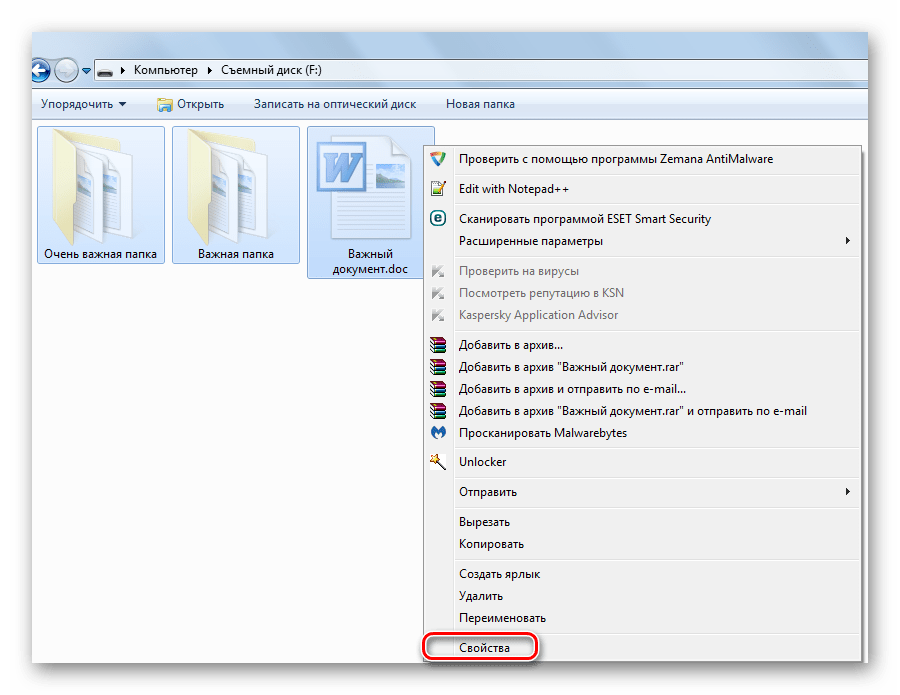Click WinRAR icon beside Добавить в архив...
This screenshot has width=900, height=695.
(438, 345)
